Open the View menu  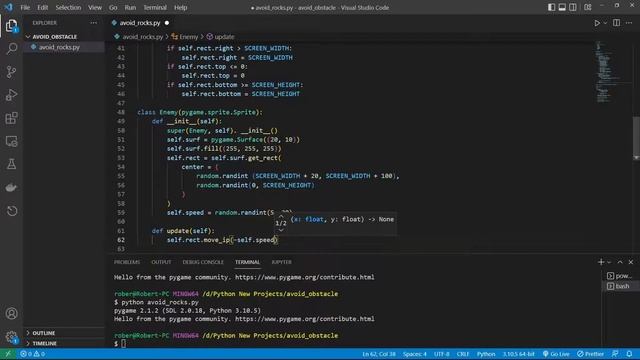pos(95,7)
